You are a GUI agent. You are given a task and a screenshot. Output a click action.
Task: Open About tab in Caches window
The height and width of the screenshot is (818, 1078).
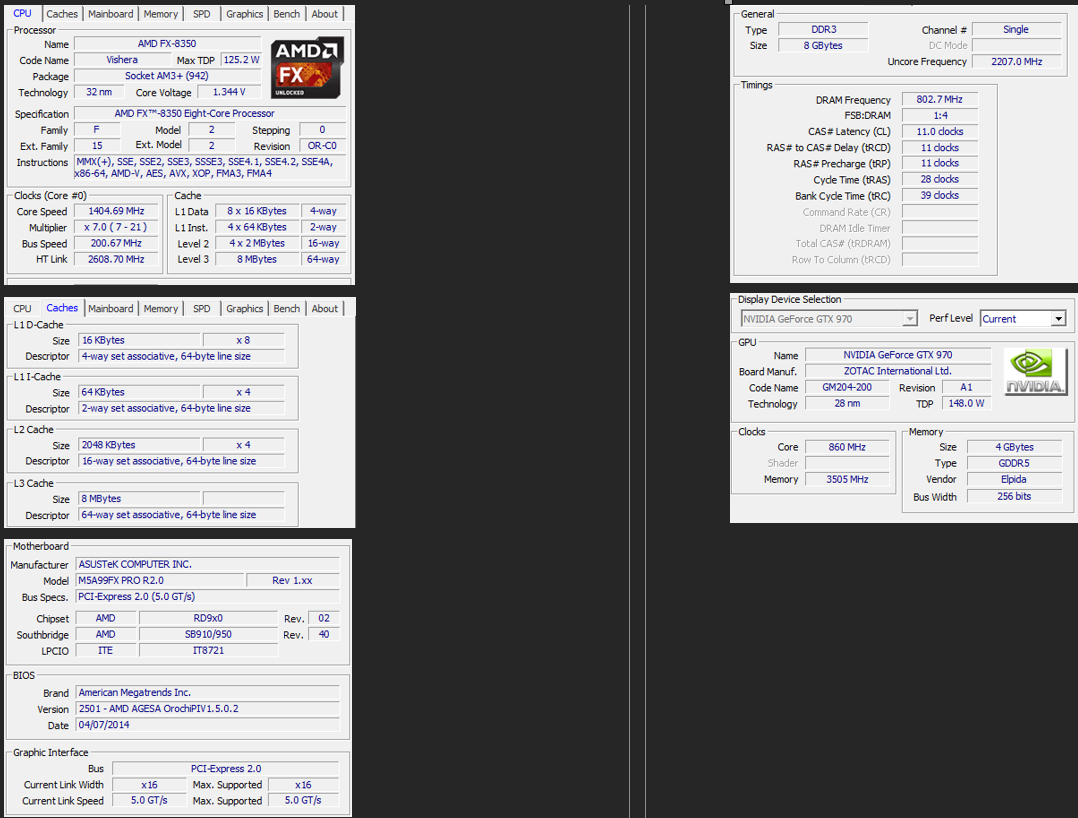click(324, 309)
